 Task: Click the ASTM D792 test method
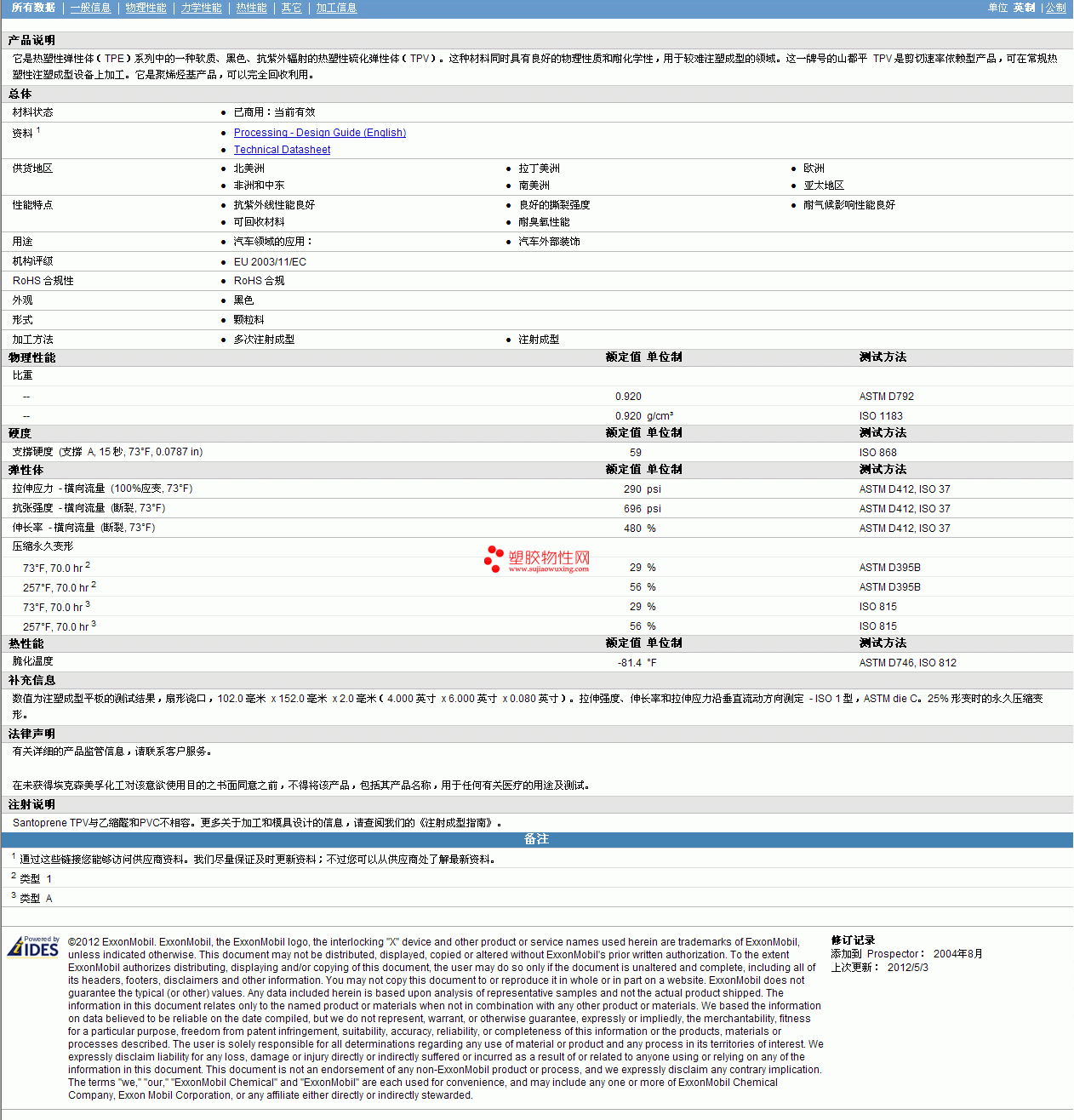tap(886, 397)
